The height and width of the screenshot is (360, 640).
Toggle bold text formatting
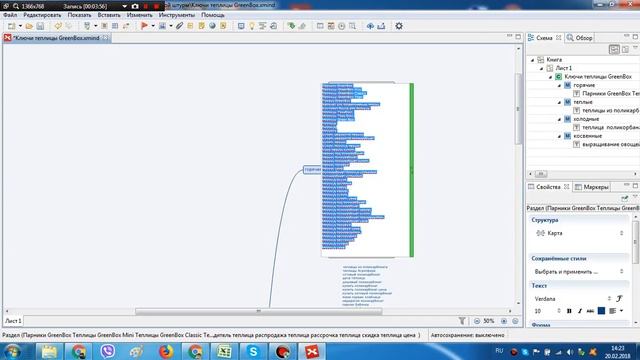tap(569, 311)
